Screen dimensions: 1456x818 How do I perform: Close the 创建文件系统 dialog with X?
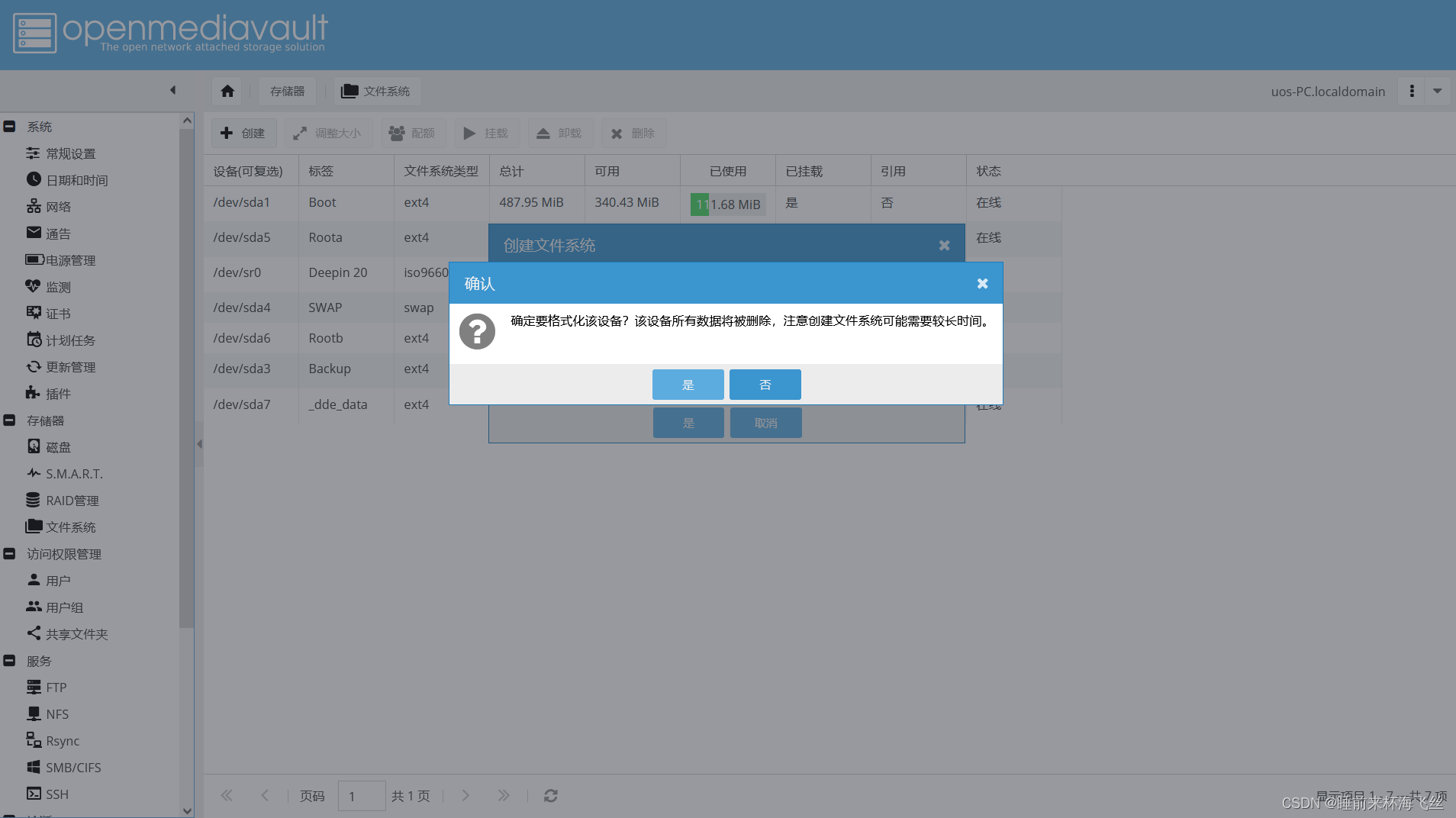944,246
